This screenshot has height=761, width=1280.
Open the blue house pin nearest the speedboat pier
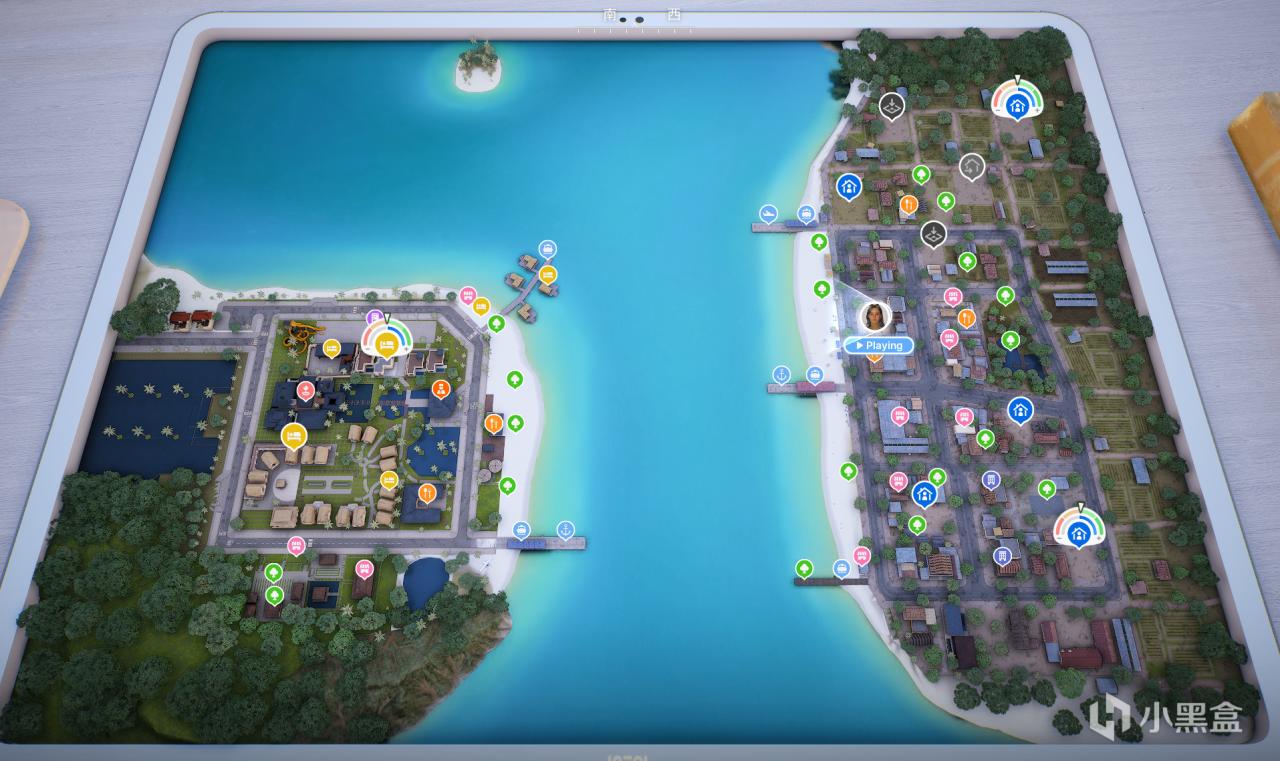click(849, 186)
